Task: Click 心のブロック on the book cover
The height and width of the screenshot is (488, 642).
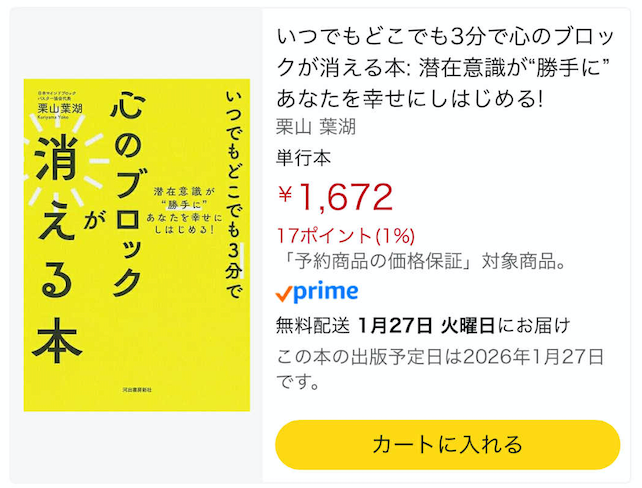Action: point(126,192)
